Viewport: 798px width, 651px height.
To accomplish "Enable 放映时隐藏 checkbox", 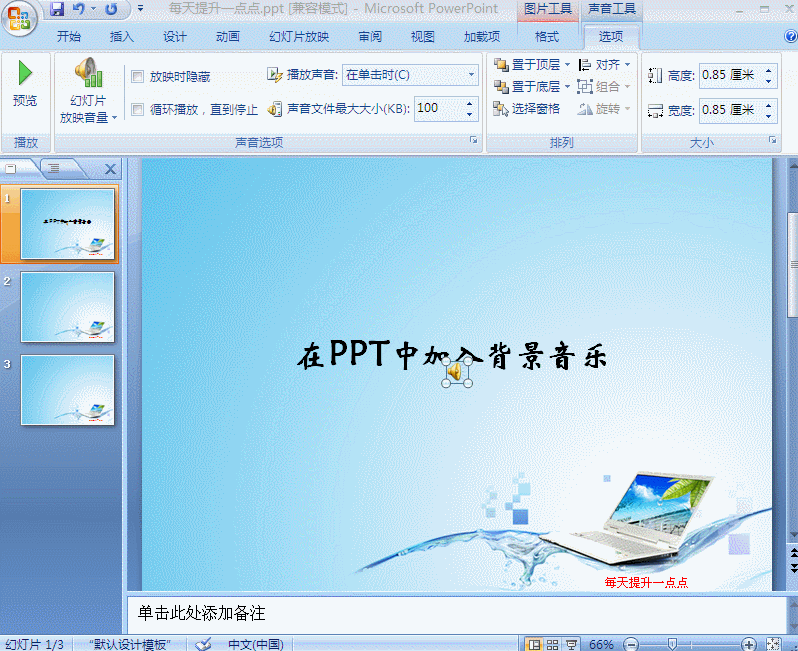I will [137, 76].
